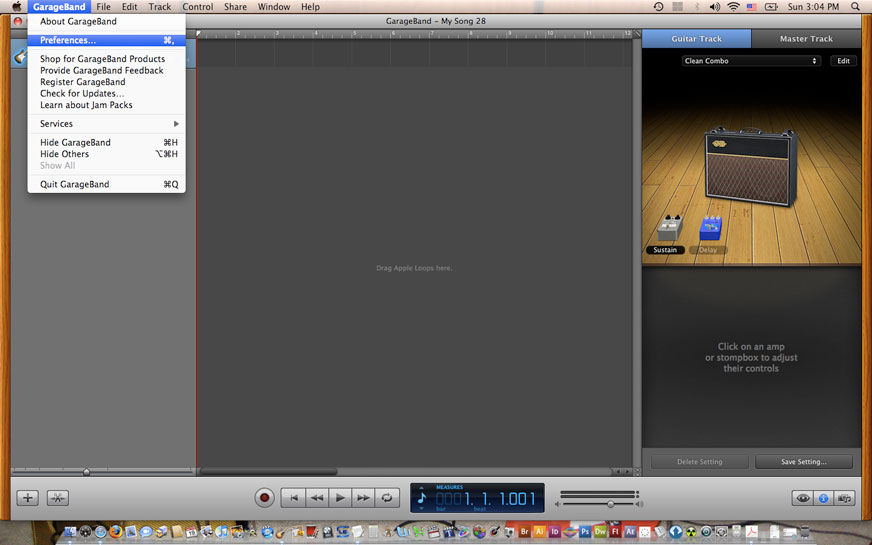This screenshot has width=872, height=545.
Task: Switch to the Master Track tab
Action: point(806,39)
